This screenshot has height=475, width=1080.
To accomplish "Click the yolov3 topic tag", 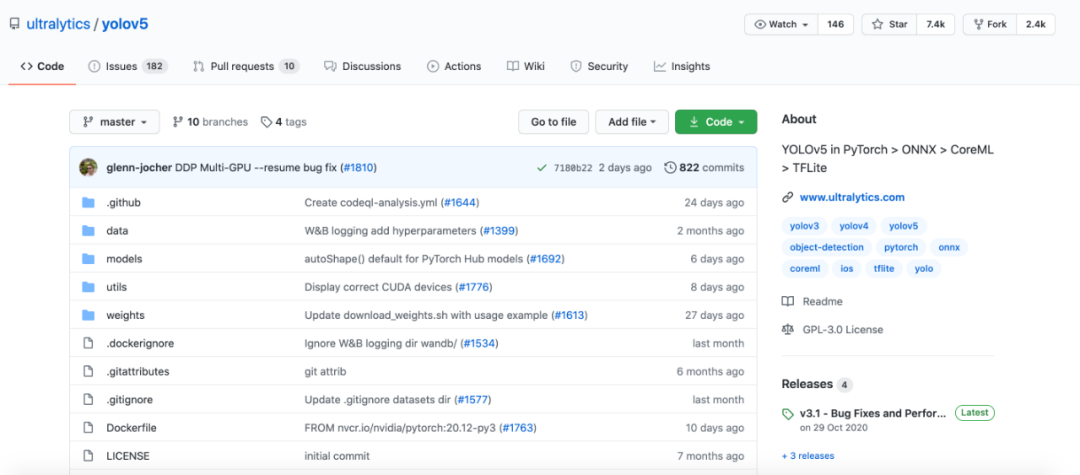I will pyautogui.click(x=804, y=225).
